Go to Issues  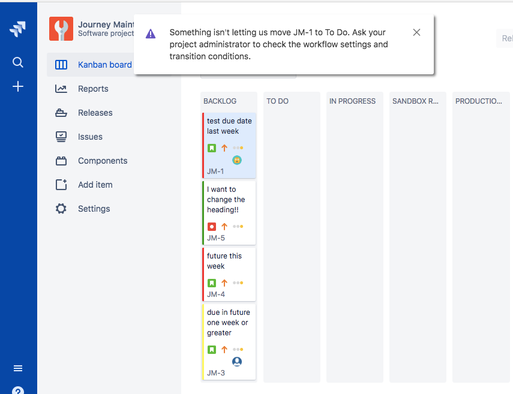point(90,137)
